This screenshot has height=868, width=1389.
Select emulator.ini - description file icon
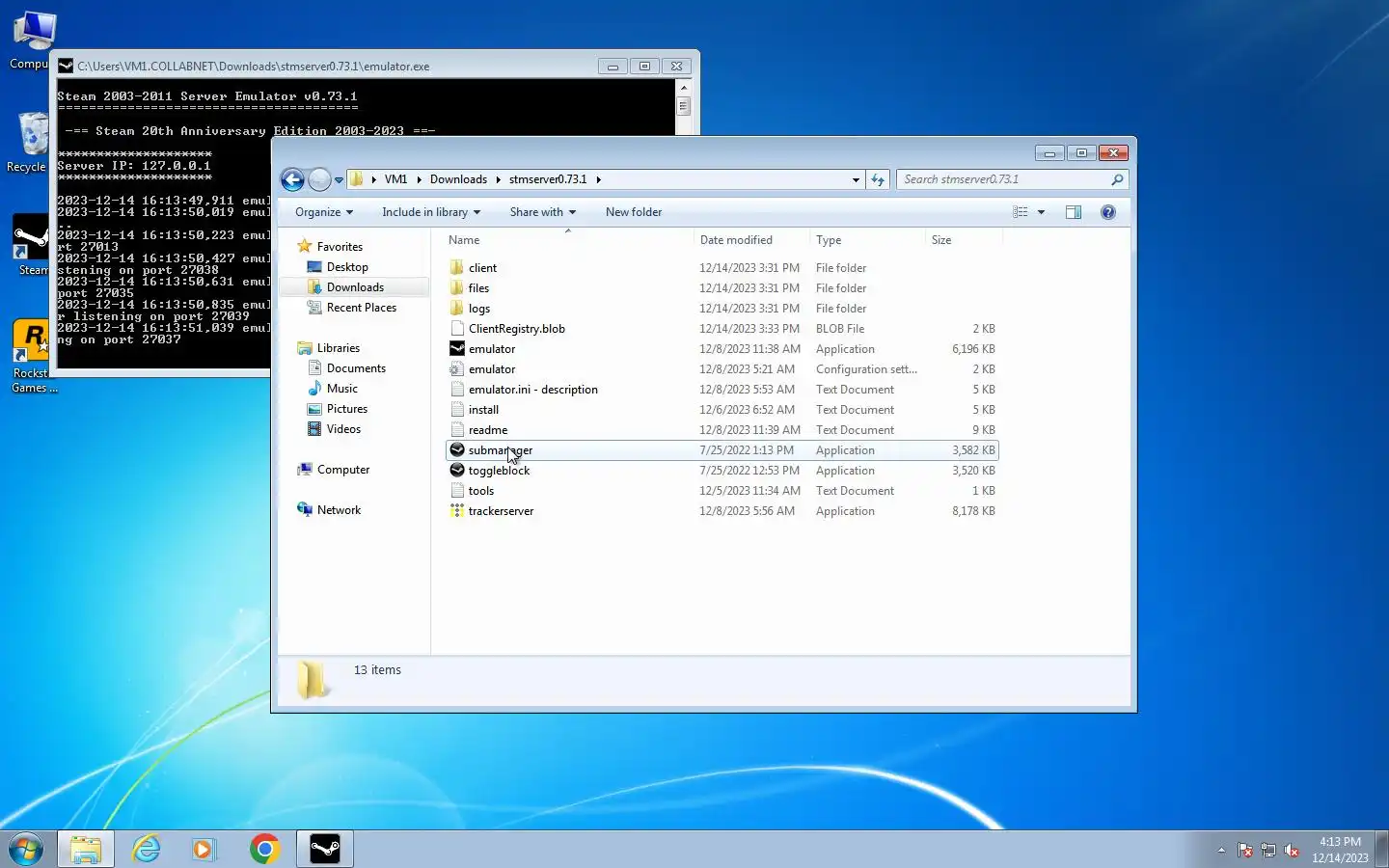(x=457, y=390)
